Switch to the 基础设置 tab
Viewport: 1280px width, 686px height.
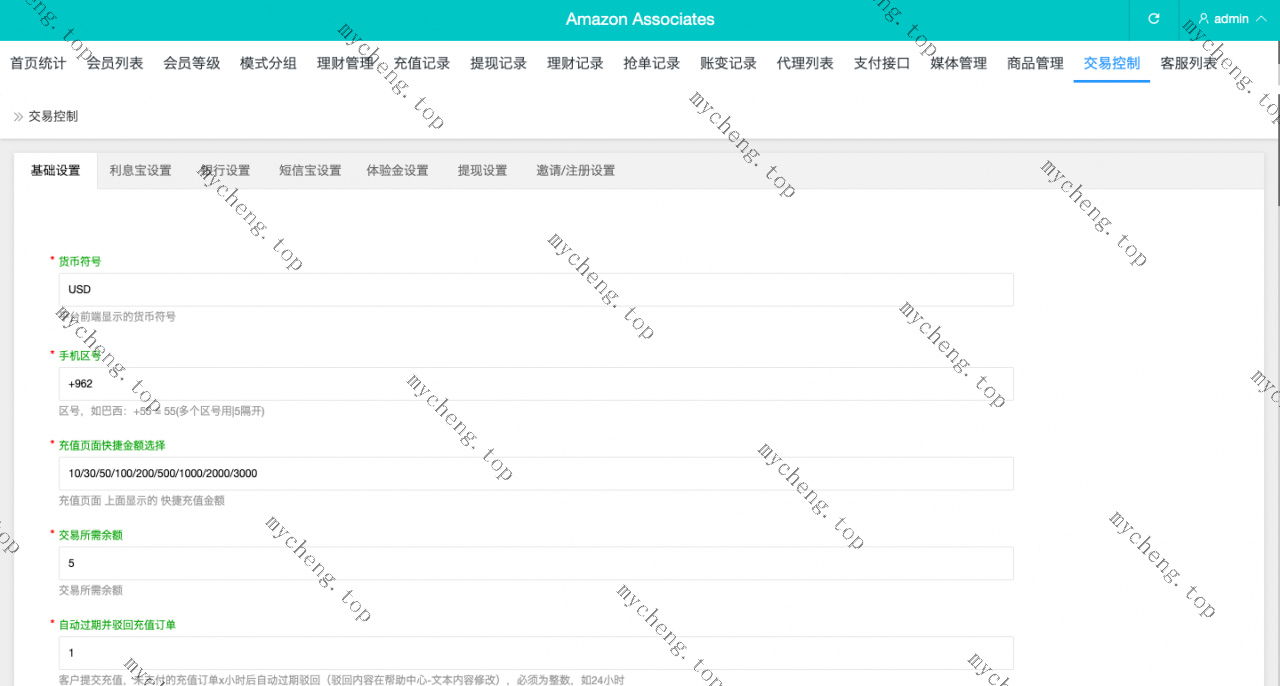pyautogui.click(x=56, y=171)
